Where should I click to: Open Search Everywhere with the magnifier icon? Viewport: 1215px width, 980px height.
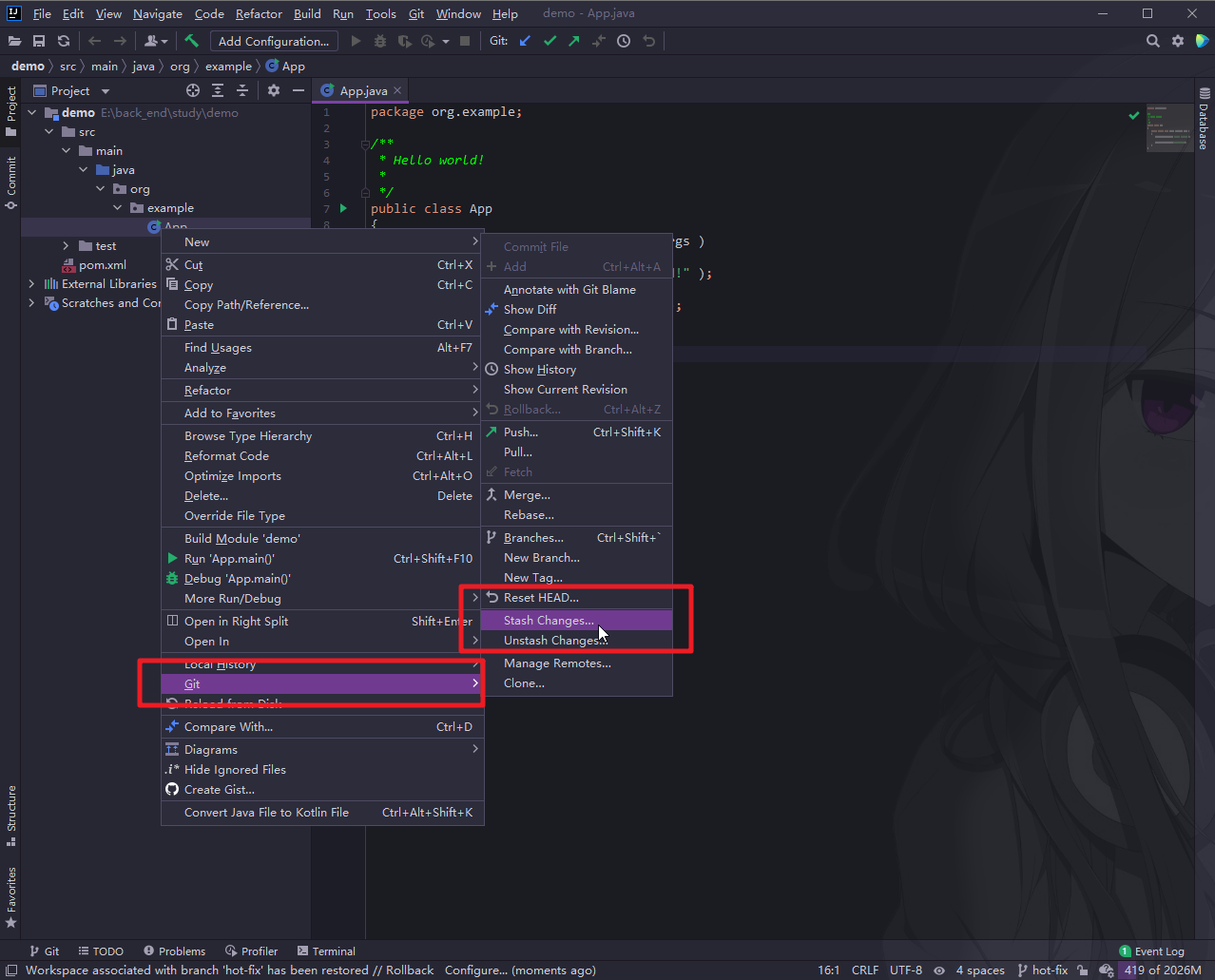tap(1152, 41)
